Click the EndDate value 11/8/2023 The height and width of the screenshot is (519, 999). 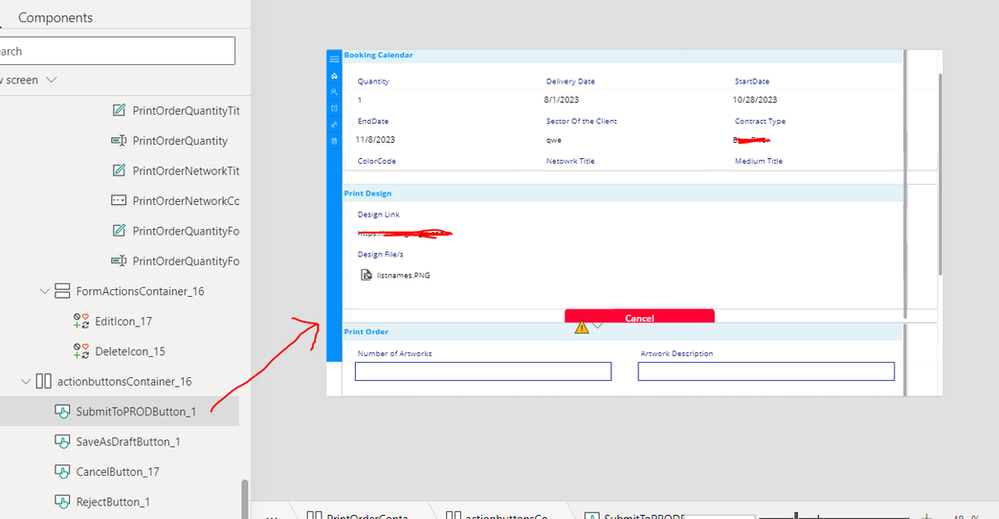pos(375,139)
